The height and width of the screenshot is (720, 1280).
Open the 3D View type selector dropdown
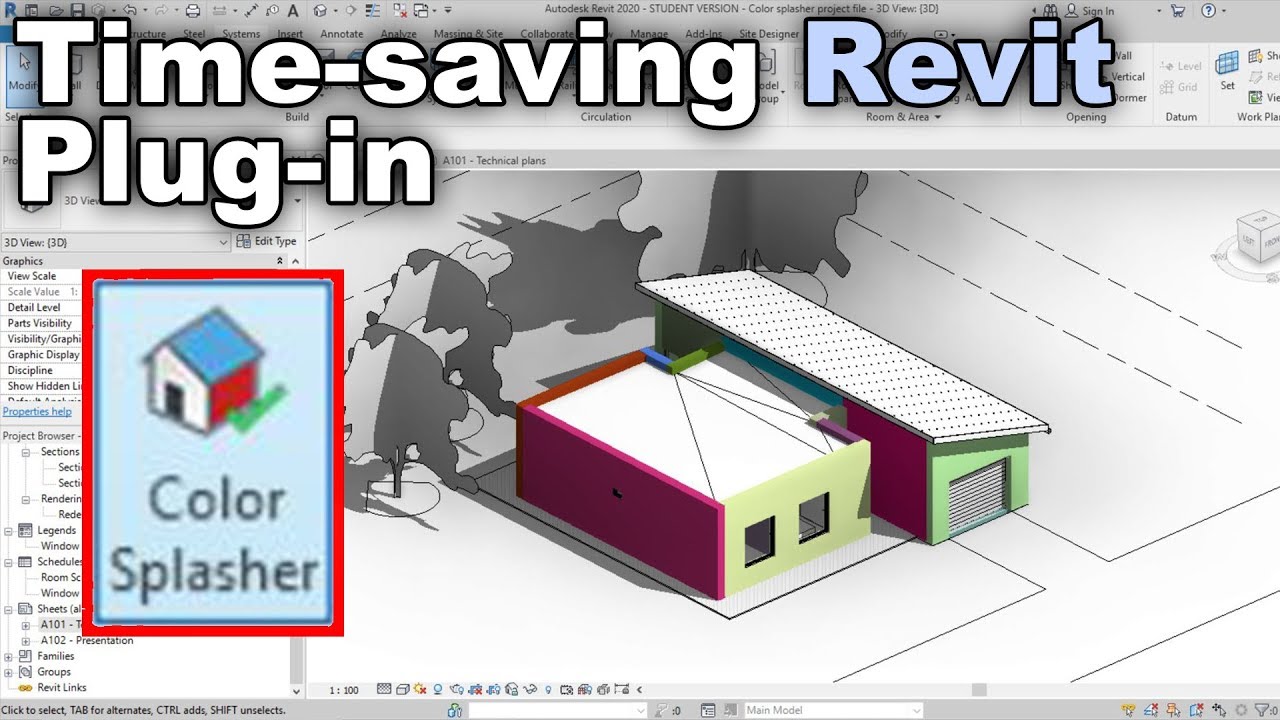click(x=224, y=242)
